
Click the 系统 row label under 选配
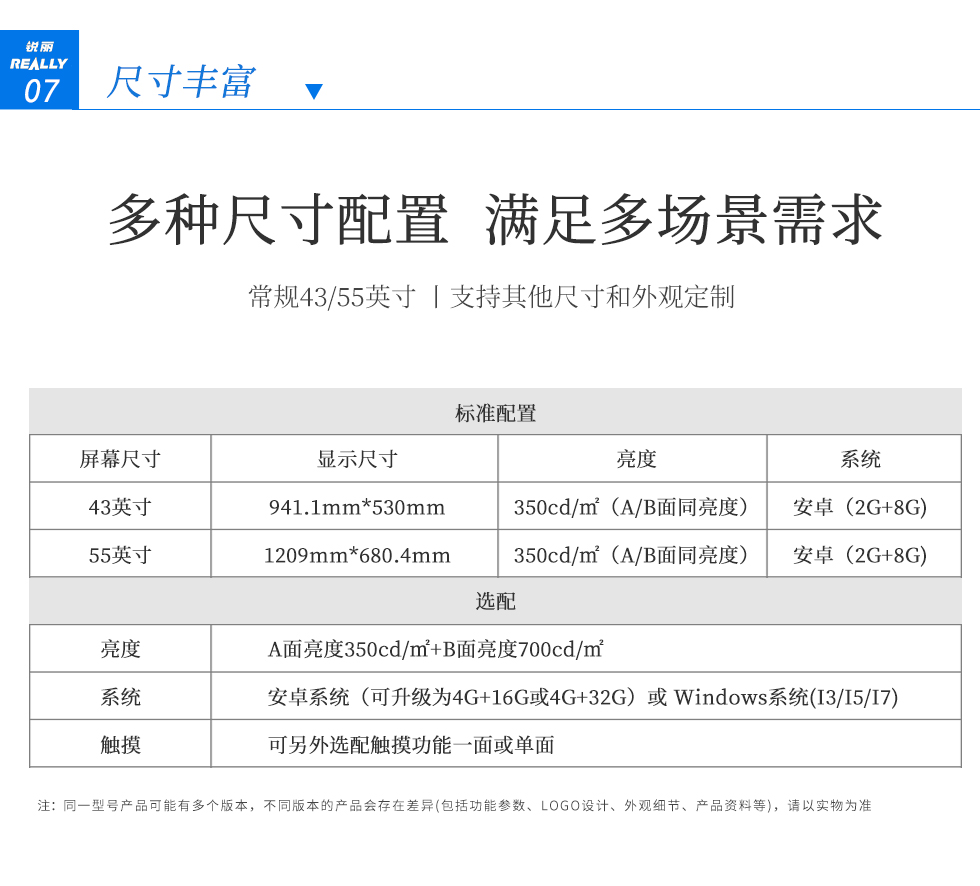(x=120, y=696)
